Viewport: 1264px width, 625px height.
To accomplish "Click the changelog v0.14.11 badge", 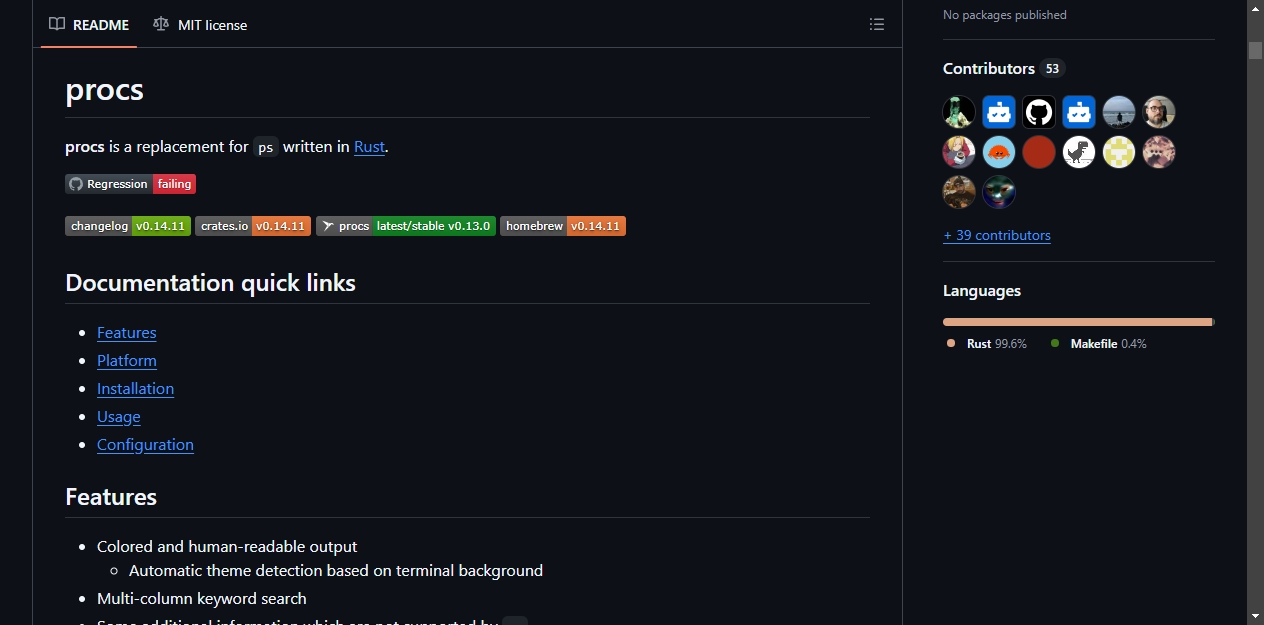I will (128, 226).
